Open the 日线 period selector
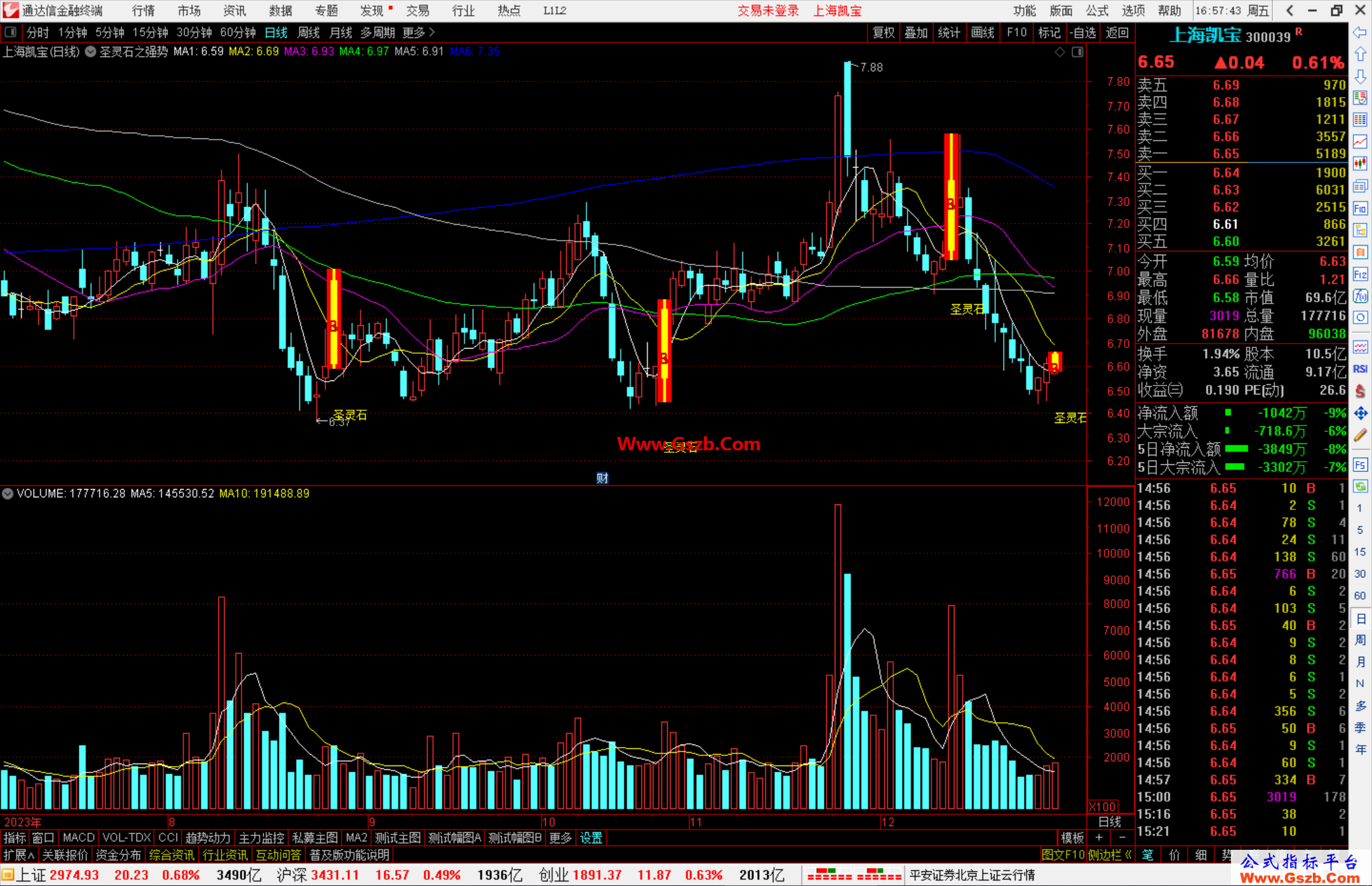The height and width of the screenshot is (886, 1372). [1110, 822]
